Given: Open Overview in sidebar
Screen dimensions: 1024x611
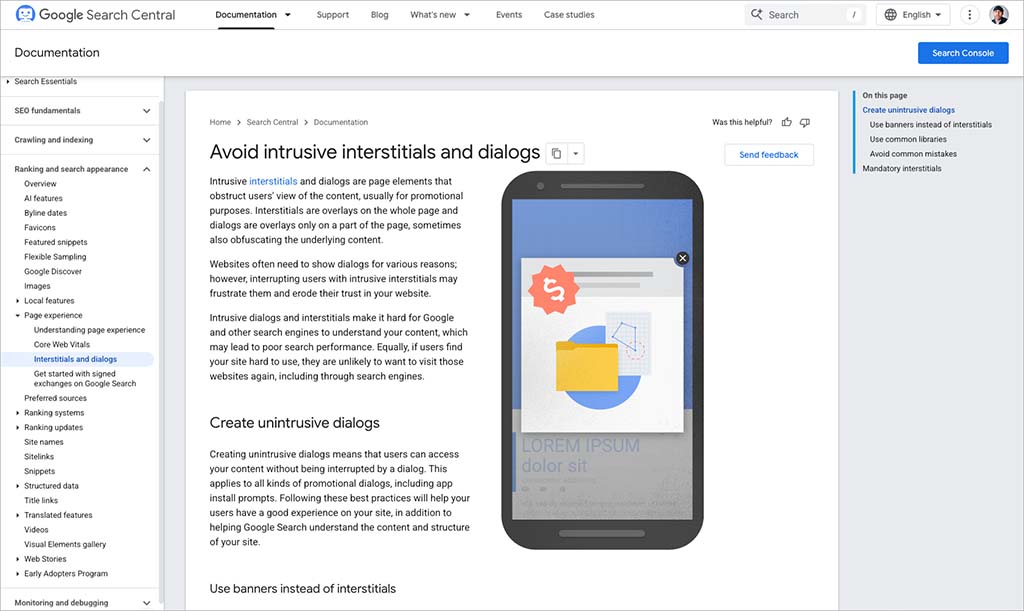Looking at the screenshot, I should 40,184.
